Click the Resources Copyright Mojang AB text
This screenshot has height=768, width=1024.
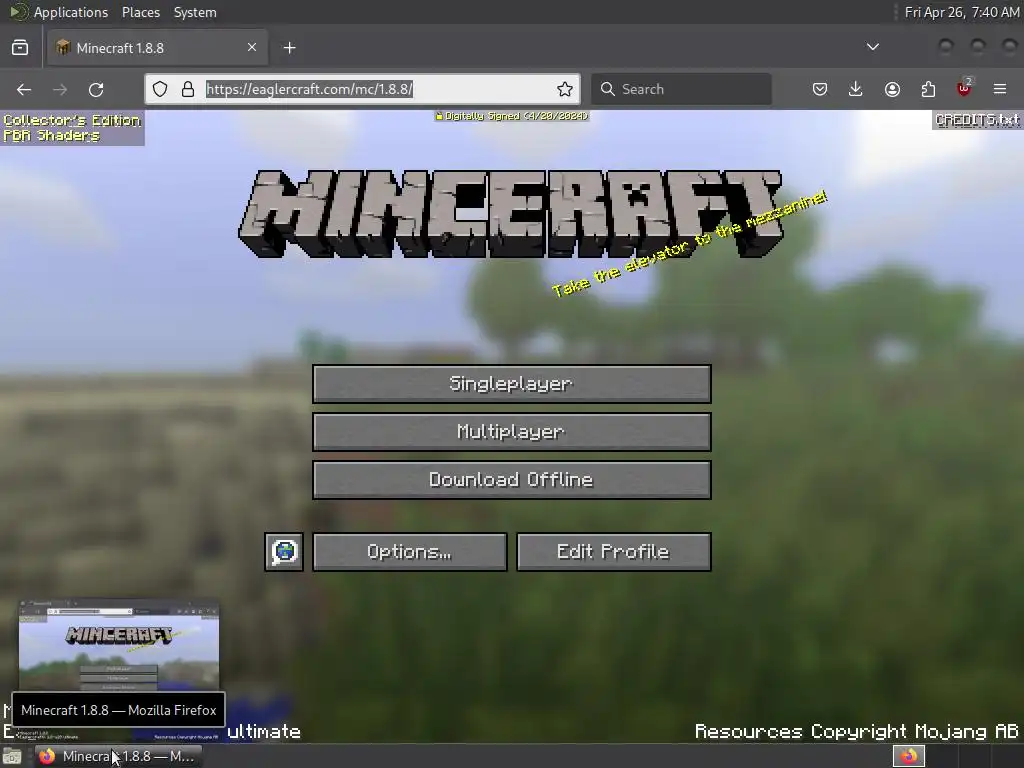pyautogui.click(x=856, y=731)
